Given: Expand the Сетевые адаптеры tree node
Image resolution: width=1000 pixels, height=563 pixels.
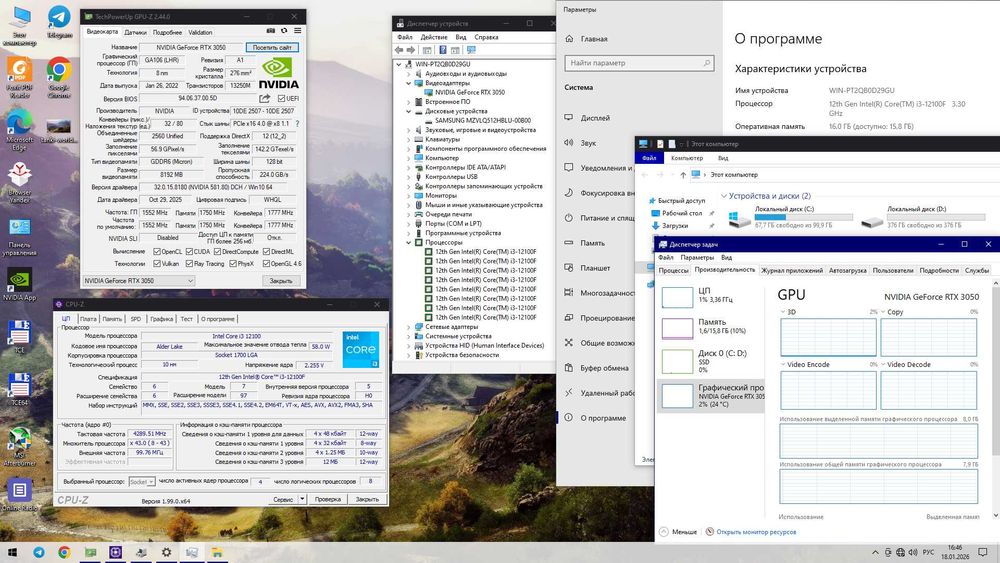Looking at the screenshot, I should point(409,326).
